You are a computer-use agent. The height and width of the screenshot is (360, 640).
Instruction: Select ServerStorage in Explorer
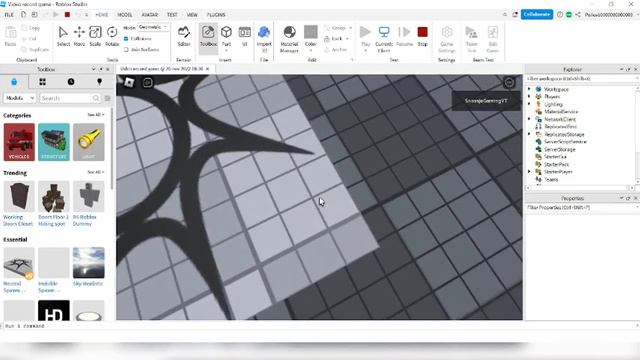[560, 149]
